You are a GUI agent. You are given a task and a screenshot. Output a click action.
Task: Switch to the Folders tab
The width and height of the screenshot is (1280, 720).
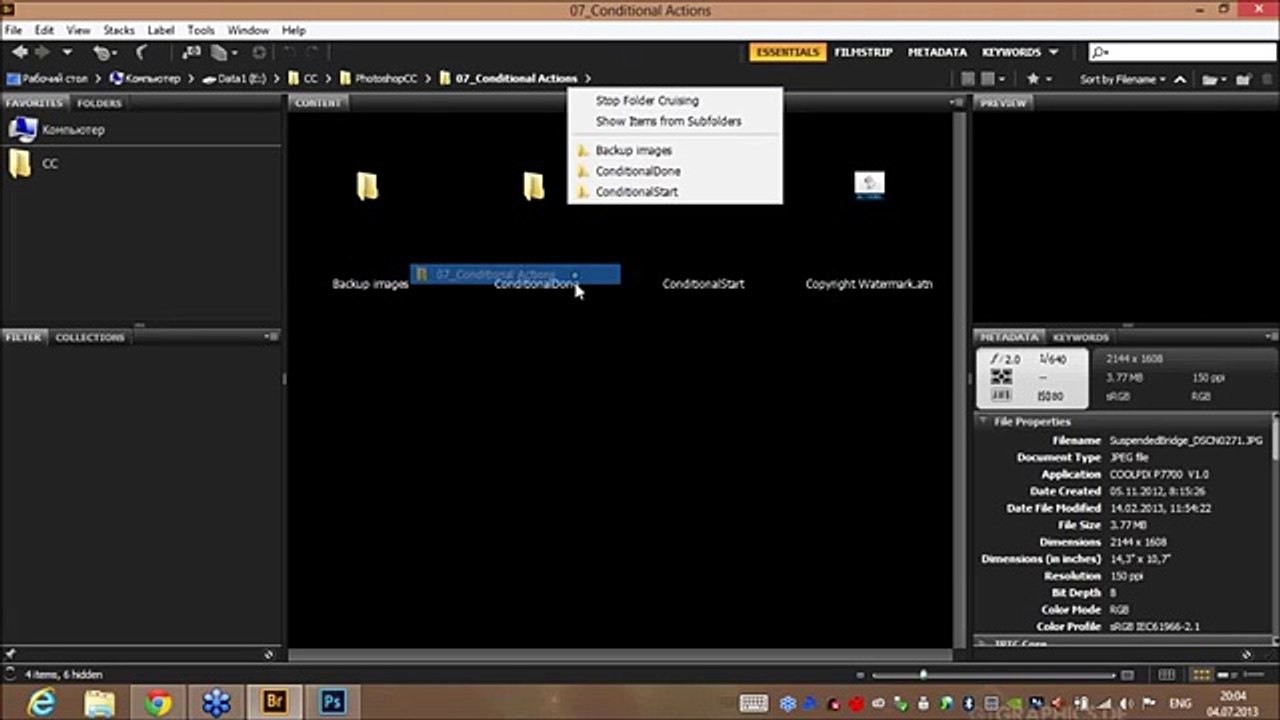coord(99,103)
